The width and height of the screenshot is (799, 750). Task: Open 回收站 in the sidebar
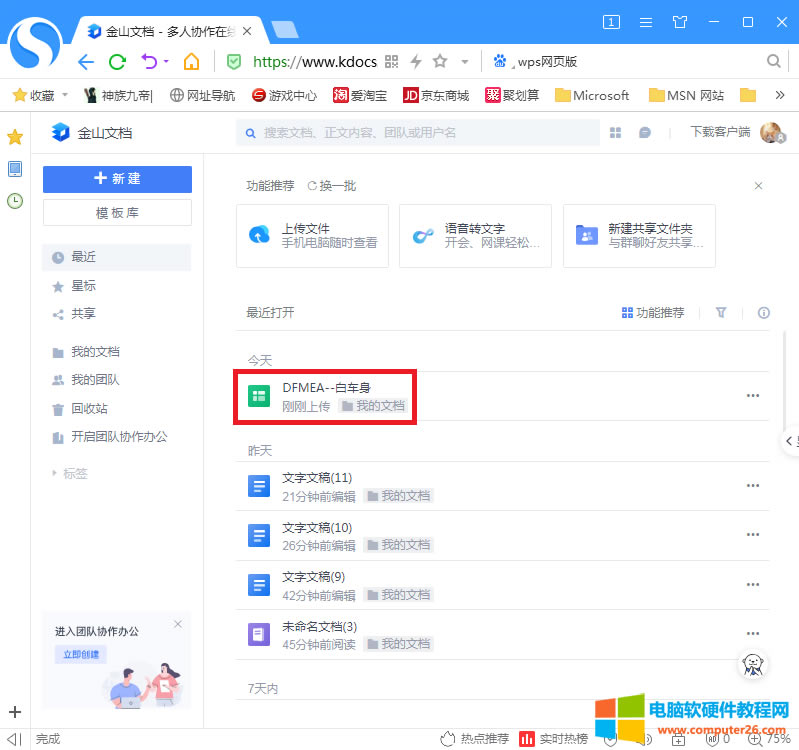click(x=89, y=409)
